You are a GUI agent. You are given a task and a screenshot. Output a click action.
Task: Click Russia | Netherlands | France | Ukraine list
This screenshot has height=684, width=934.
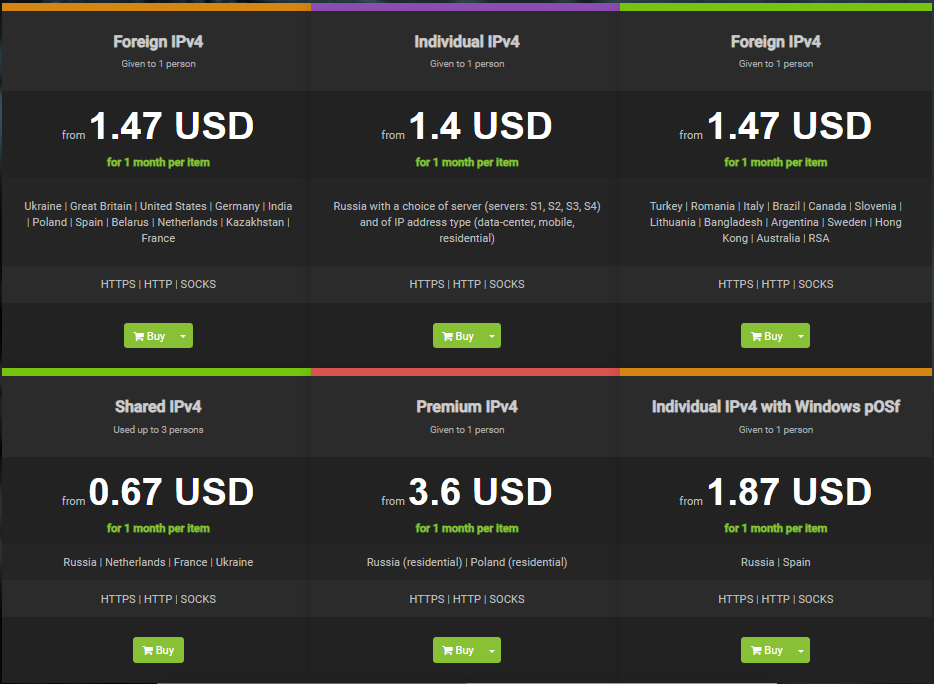coord(158,562)
